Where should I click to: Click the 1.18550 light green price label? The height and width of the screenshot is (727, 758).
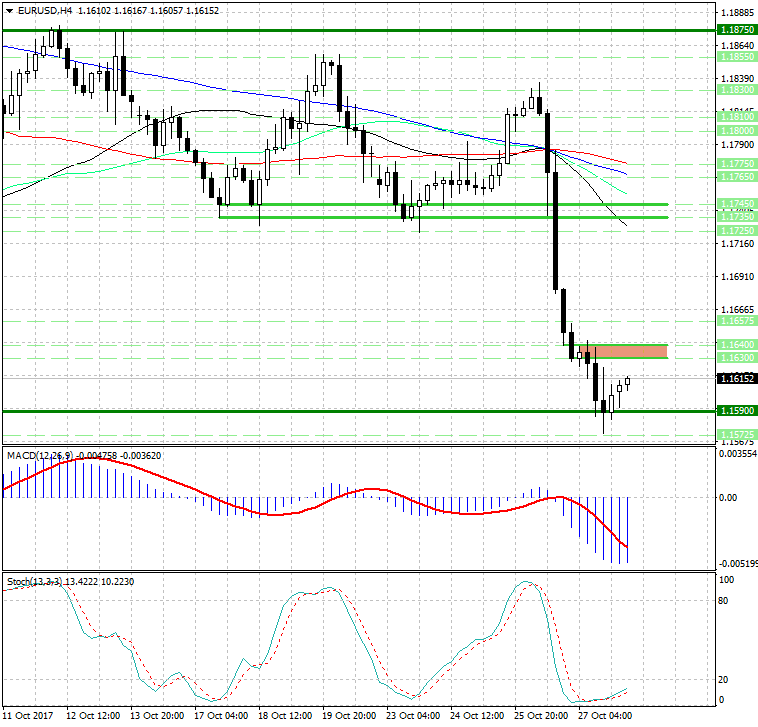pos(735,58)
